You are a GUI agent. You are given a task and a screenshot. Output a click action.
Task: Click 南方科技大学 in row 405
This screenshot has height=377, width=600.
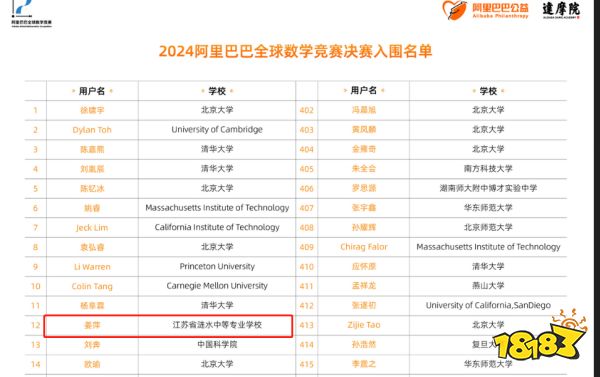click(x=488, y=168)
